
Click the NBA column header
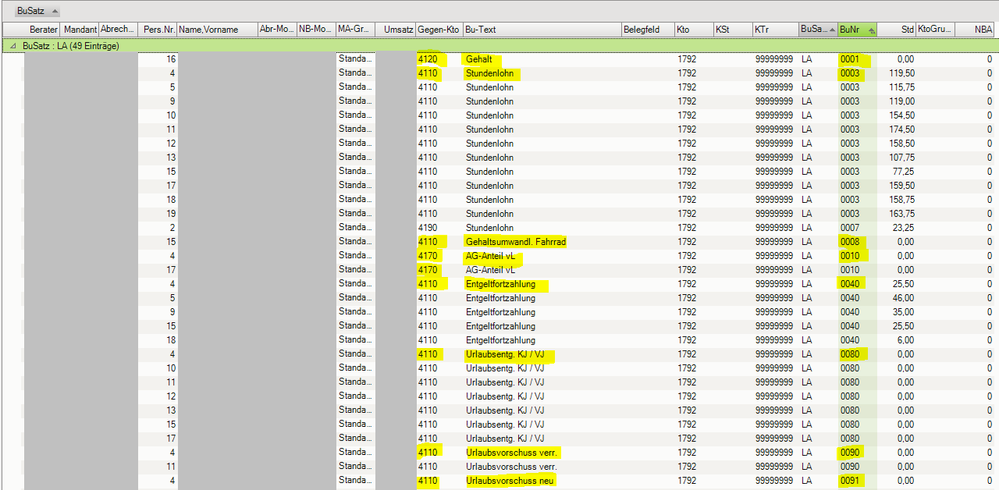click(x=975, y=29)
